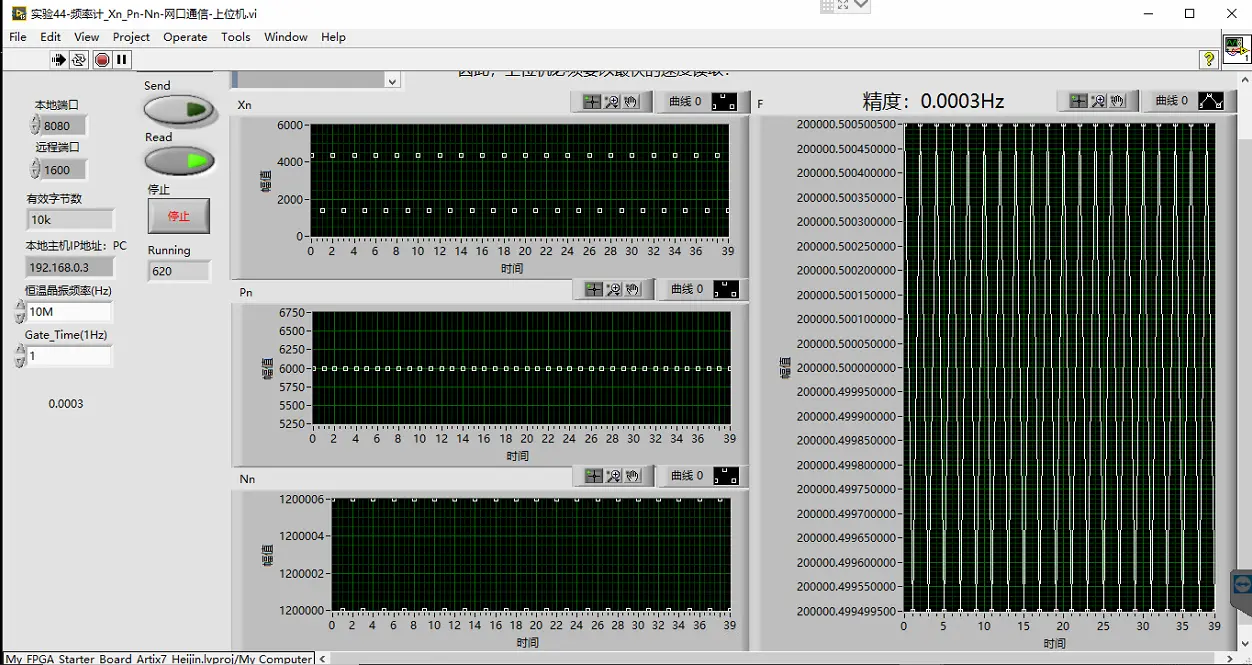
Task: Select the zoom tool on Xn graph palette
Action: (x=614, y=101)
